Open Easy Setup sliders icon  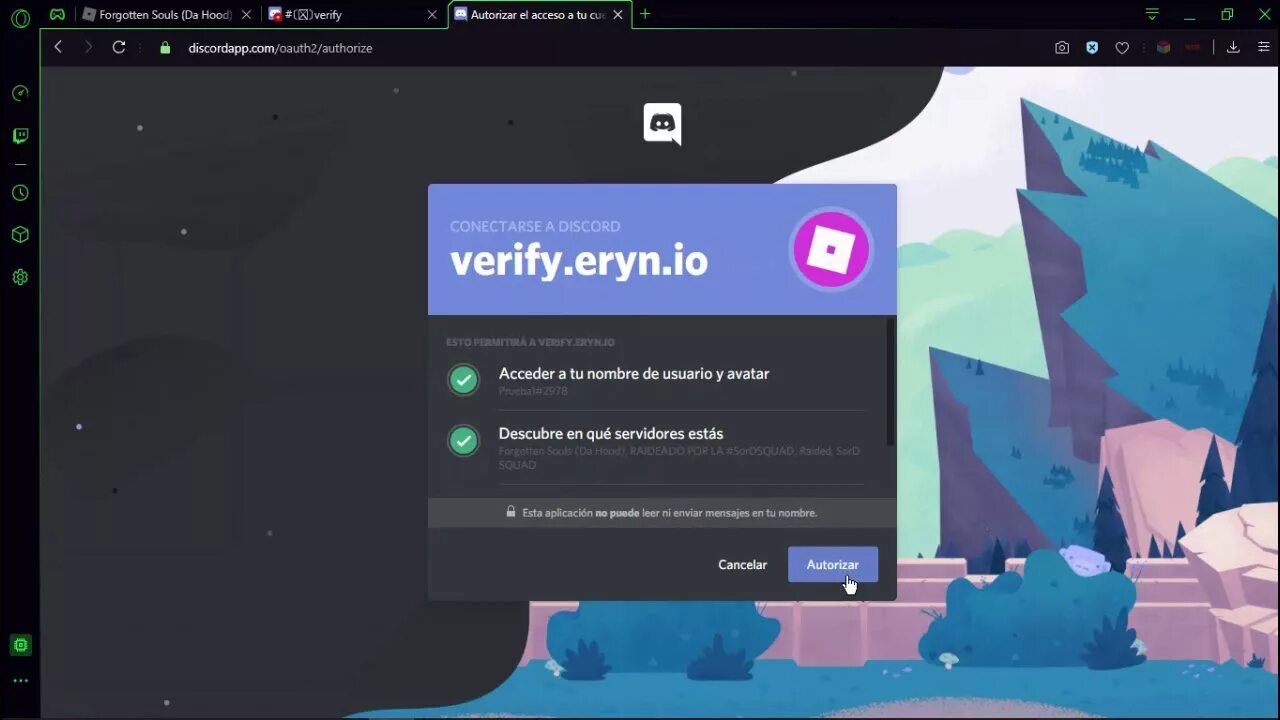(1264, 47)
